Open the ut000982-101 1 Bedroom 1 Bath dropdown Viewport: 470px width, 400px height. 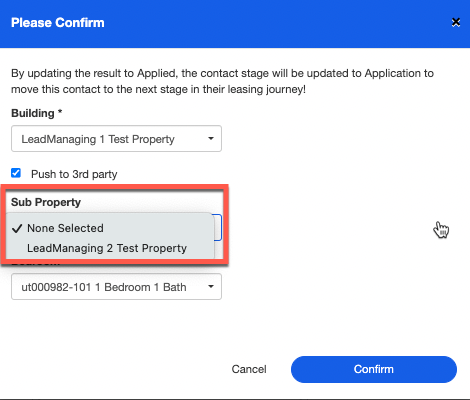116,287
